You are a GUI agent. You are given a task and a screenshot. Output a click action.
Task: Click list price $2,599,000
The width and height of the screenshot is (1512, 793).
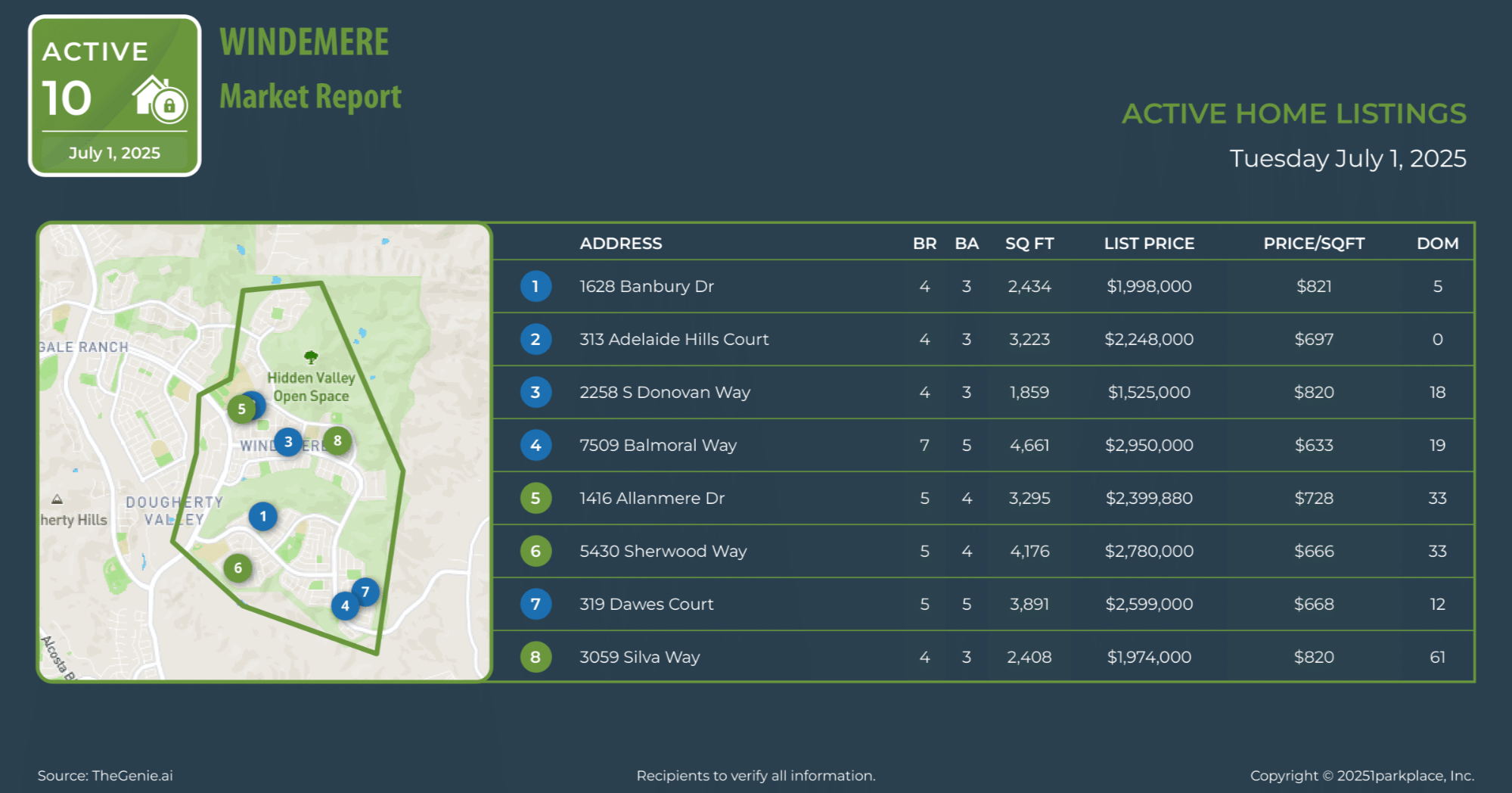click(1149, 605)
